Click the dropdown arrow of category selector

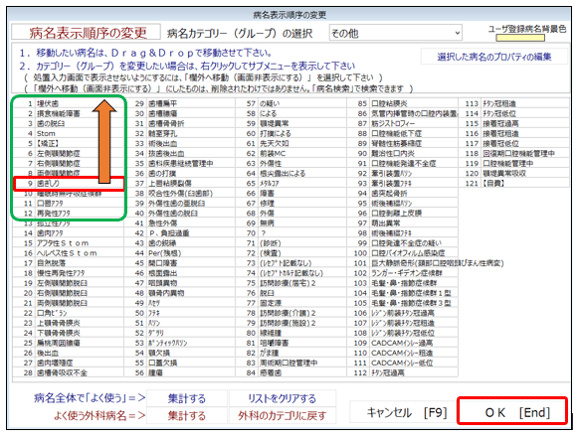(457, 33)
